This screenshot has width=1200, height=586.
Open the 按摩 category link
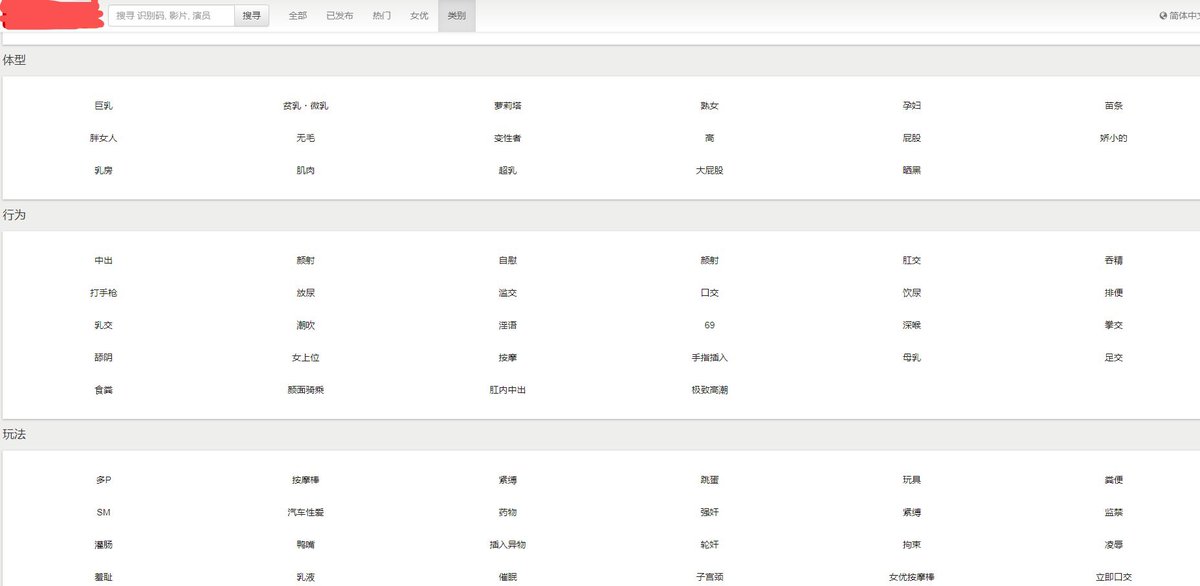[507, 358]
